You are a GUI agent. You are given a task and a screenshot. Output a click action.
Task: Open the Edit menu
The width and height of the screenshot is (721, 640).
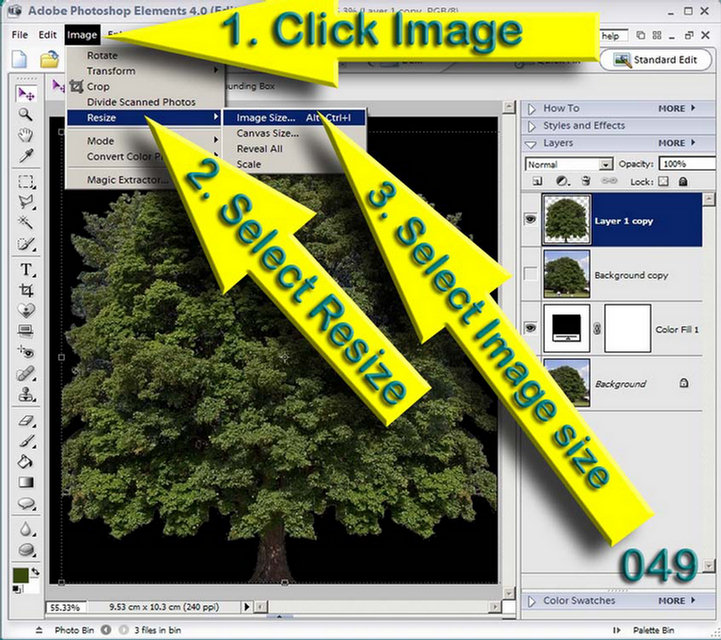(x=47, y=35)
